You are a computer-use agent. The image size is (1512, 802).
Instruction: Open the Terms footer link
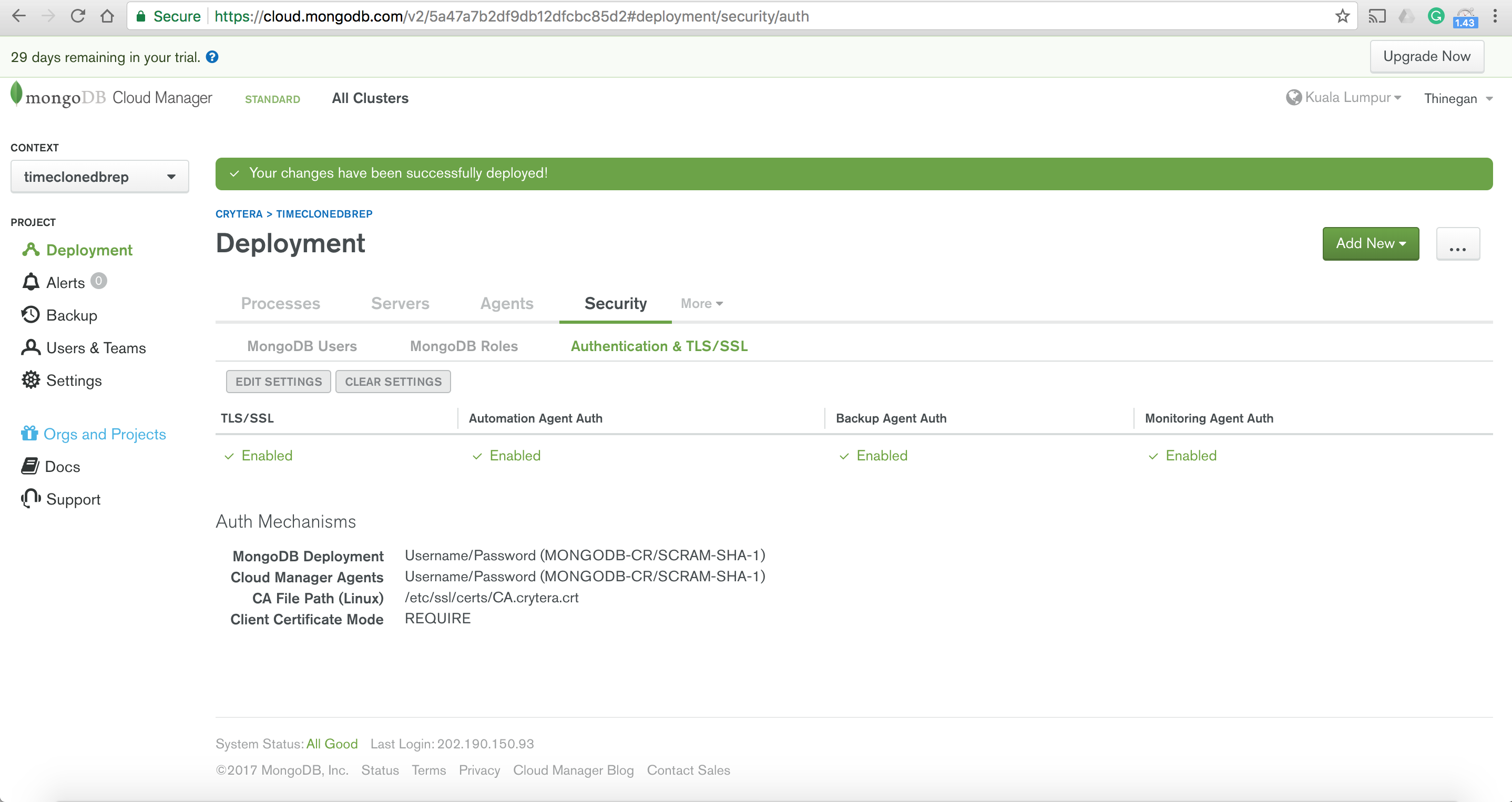click(x=428, y=770)
